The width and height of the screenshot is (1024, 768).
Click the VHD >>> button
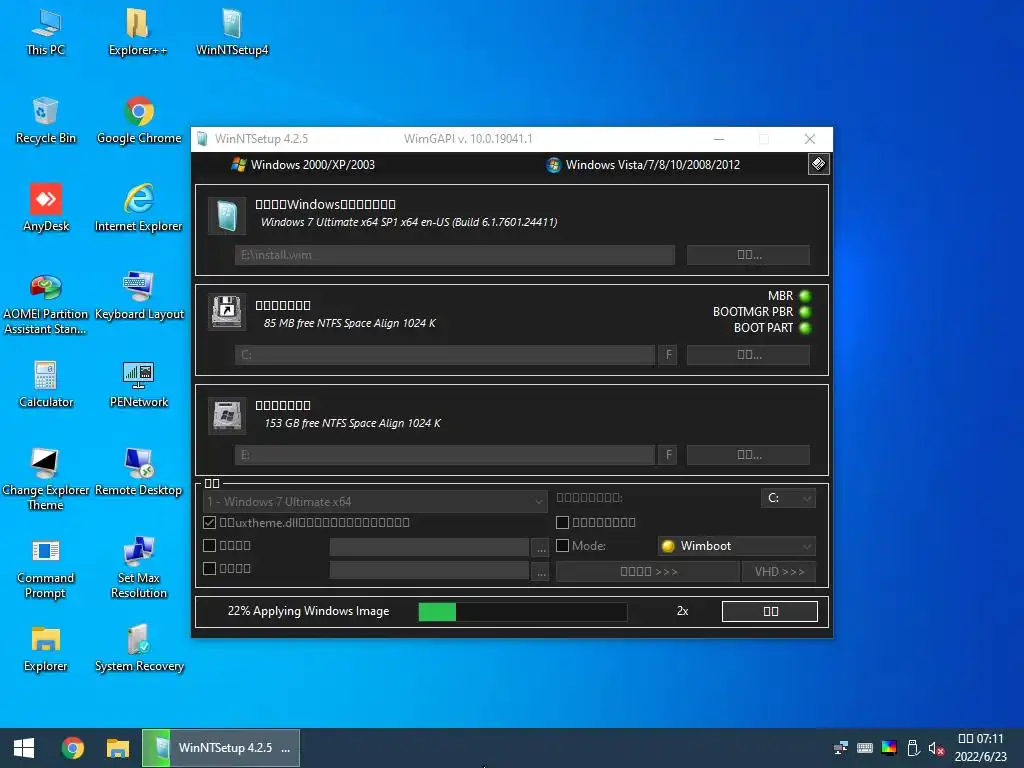(x=779, y=572)
